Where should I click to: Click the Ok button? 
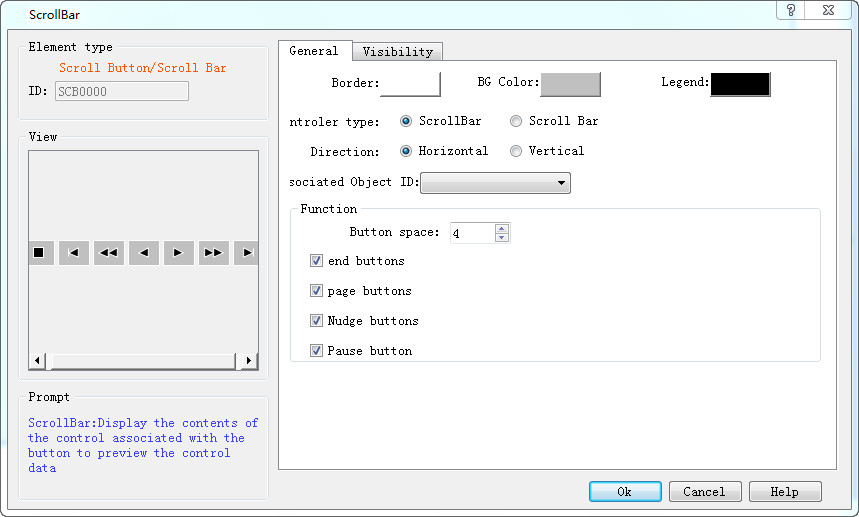tap(625, 491)
